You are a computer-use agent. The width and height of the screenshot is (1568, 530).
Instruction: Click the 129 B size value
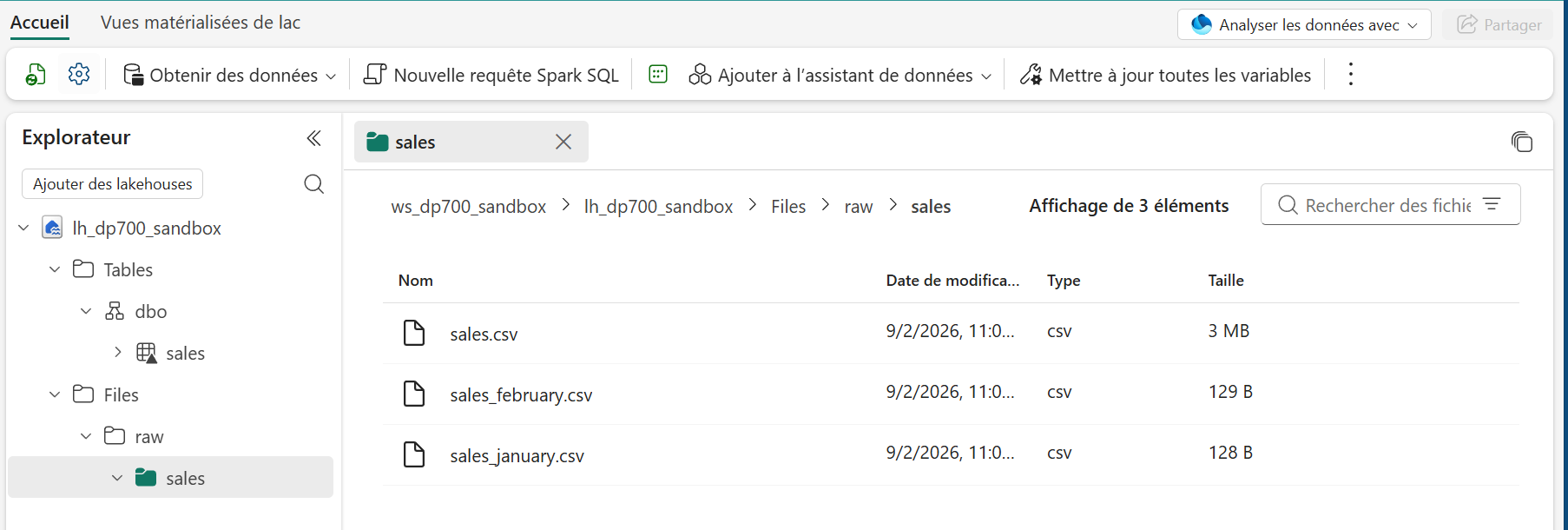pyautogui.click(x=1230, y=392)
